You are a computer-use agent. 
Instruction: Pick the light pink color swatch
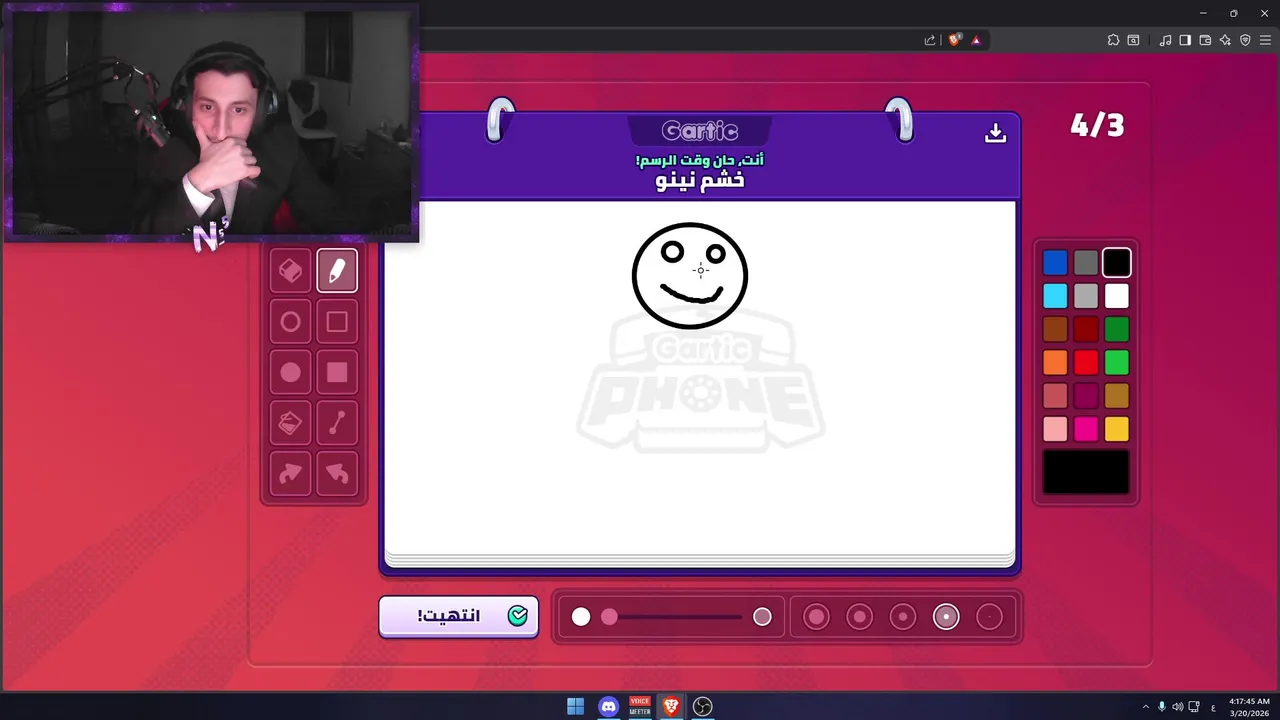[x=1055, y=429]
